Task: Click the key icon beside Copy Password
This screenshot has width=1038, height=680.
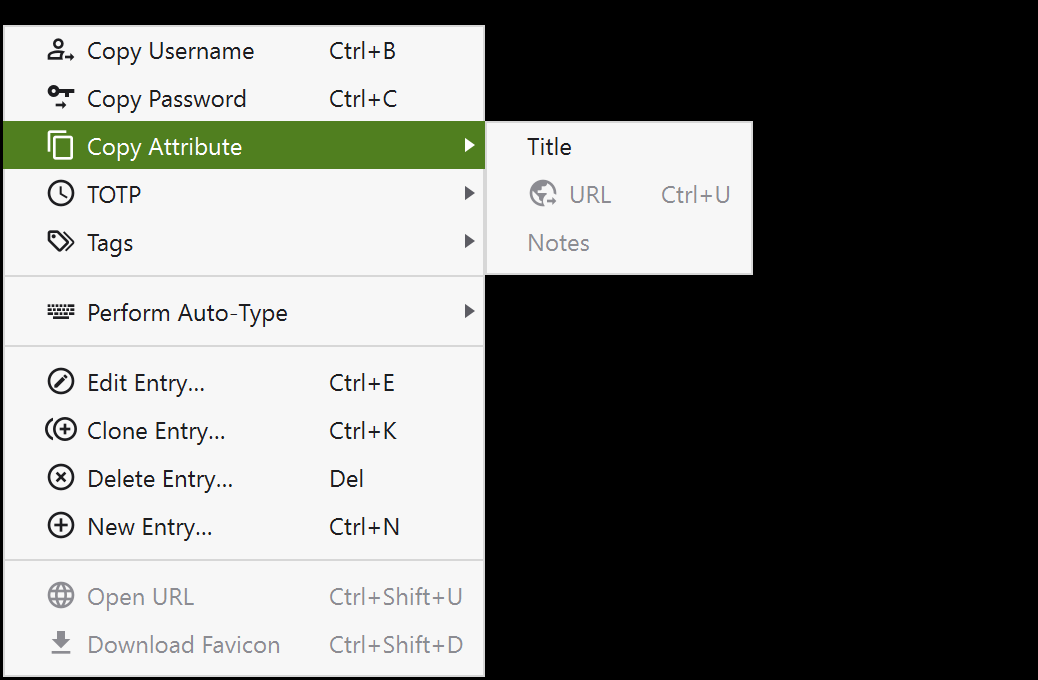Action: [61, 98]
